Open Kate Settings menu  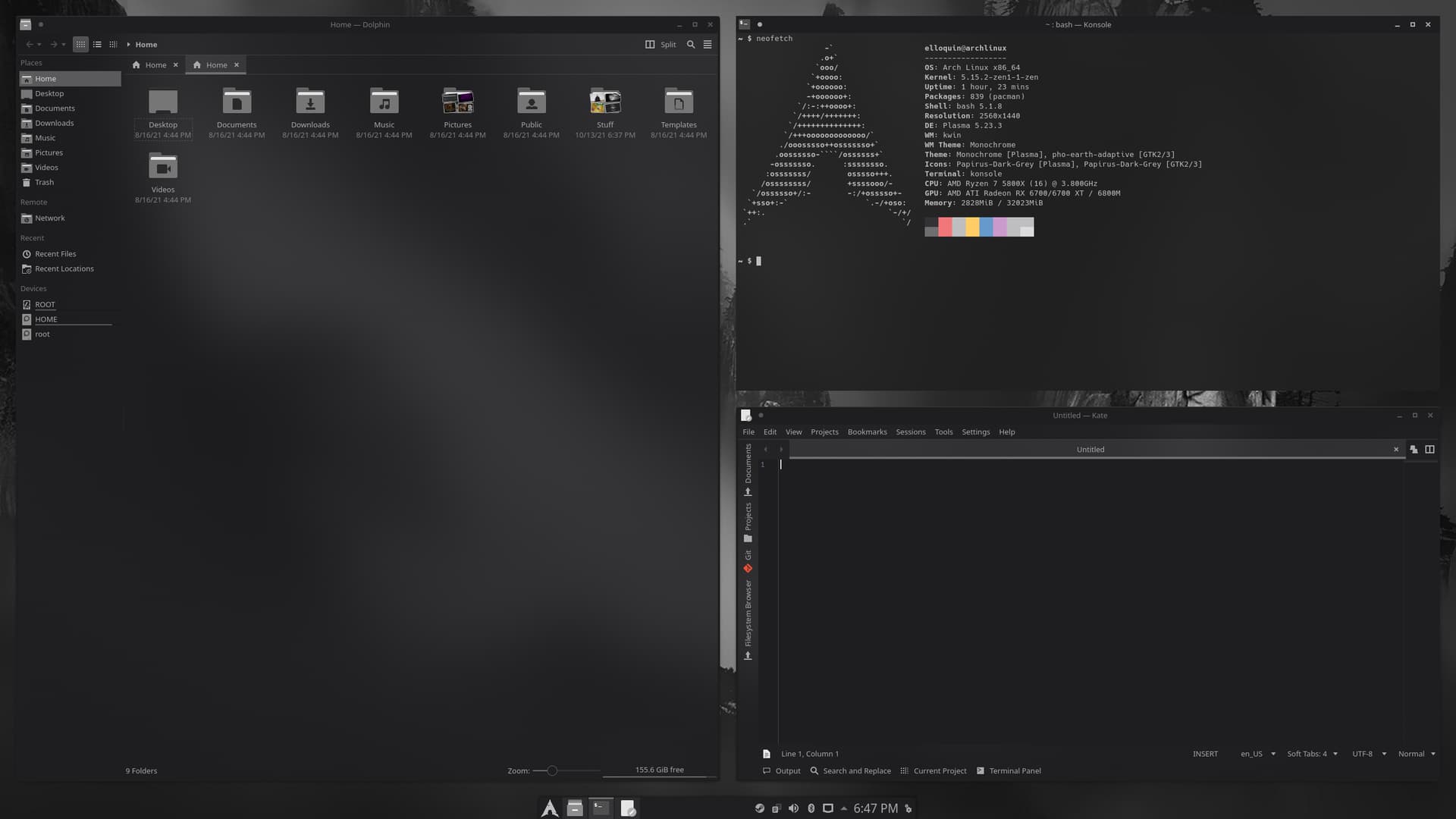coord(975,432)
